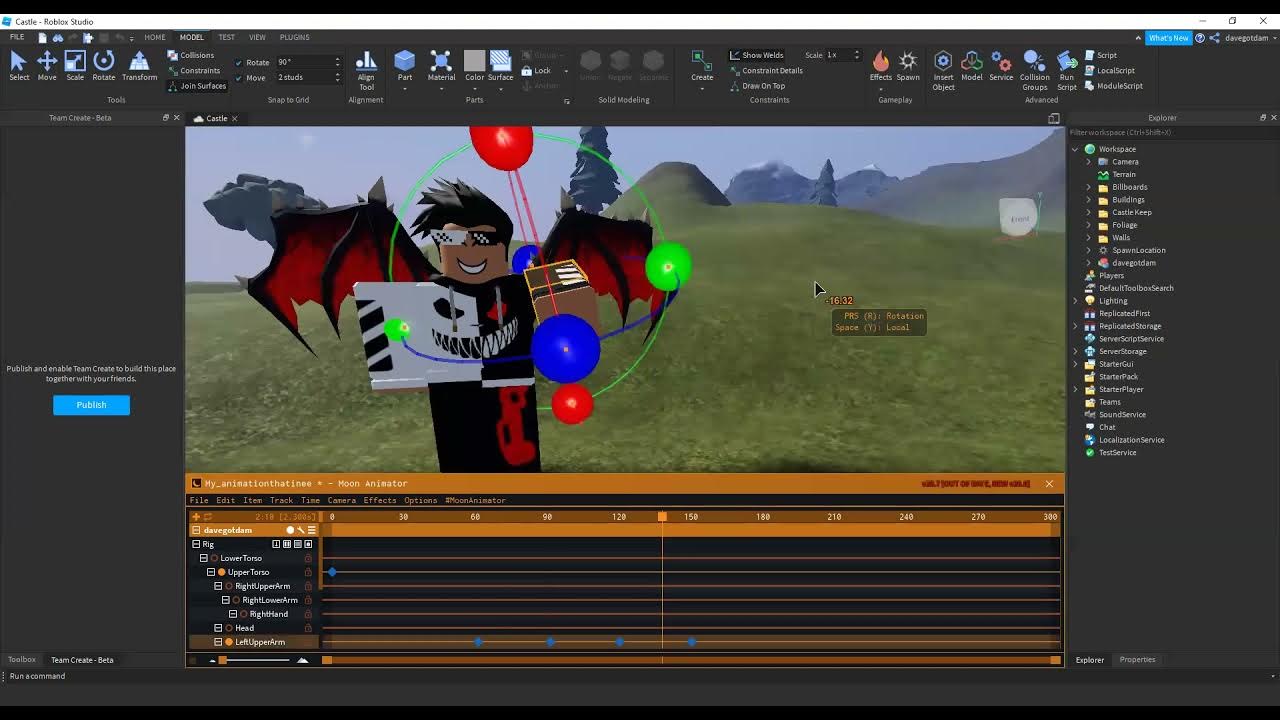The image size is (1280, 720).
Task: Expand the Lighting service node
Action: [x=1076, y=301]
